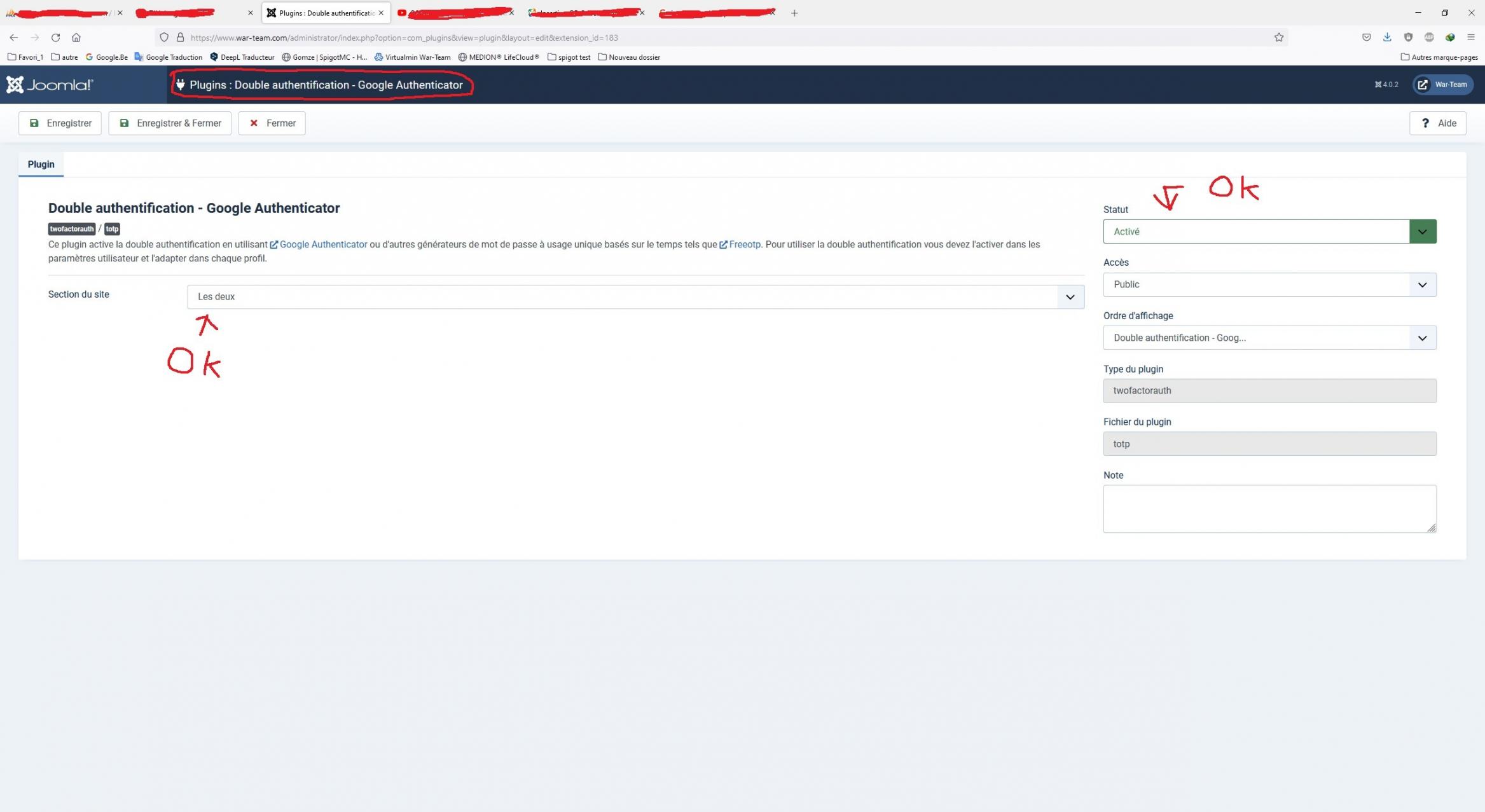Open the MEDION LifeCloud bookmark
This screenshot has width=1485, height=812.
(499, 57)
